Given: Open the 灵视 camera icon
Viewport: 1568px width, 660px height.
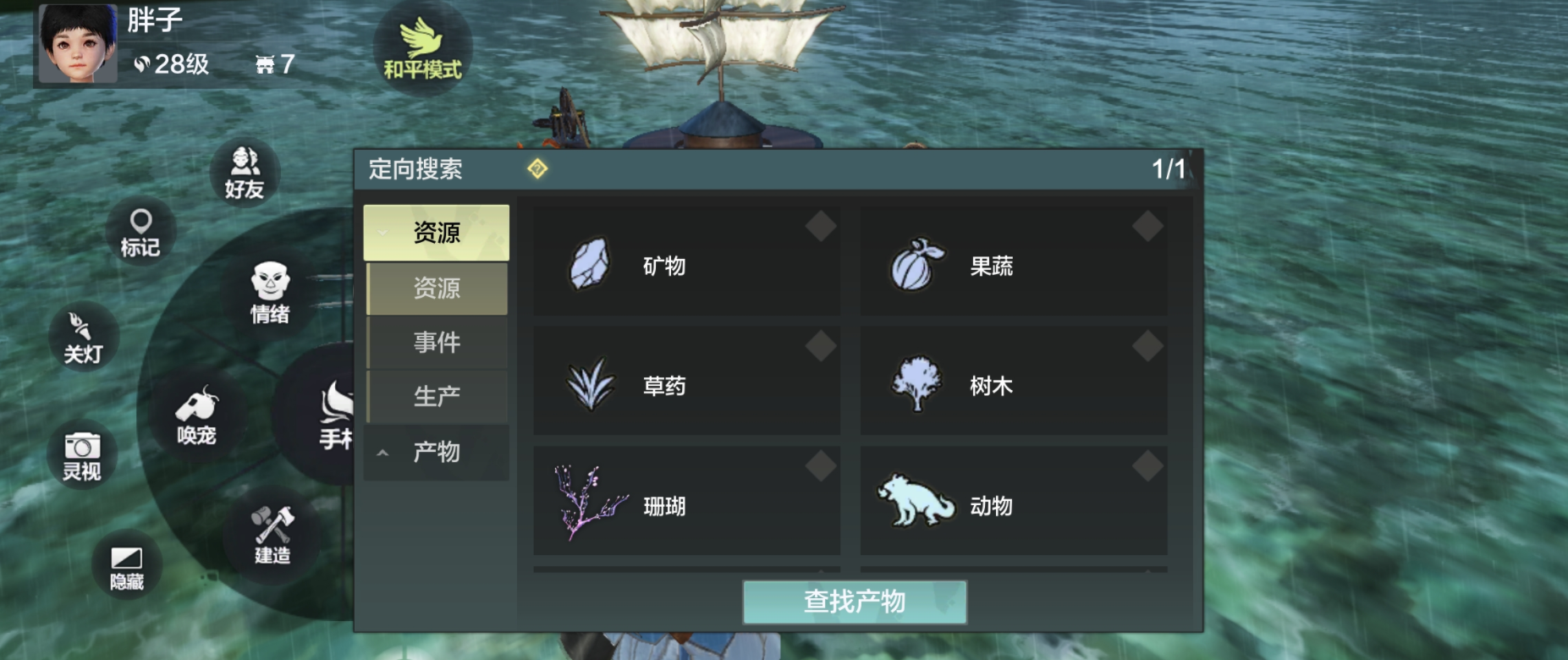Looking at the screenshot, I should click(82, 455).
